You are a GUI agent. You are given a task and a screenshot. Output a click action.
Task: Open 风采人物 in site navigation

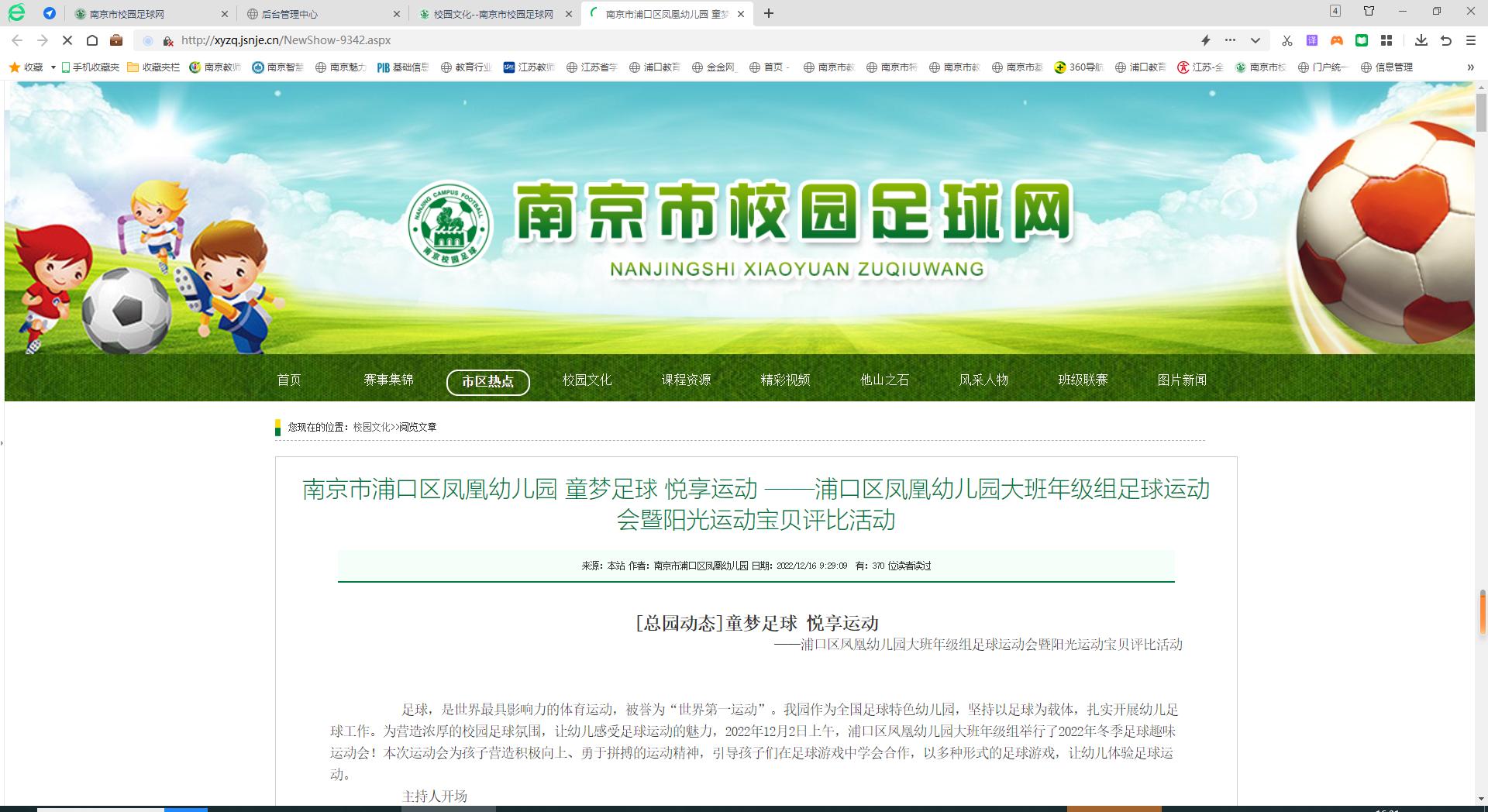pos(983,380)
